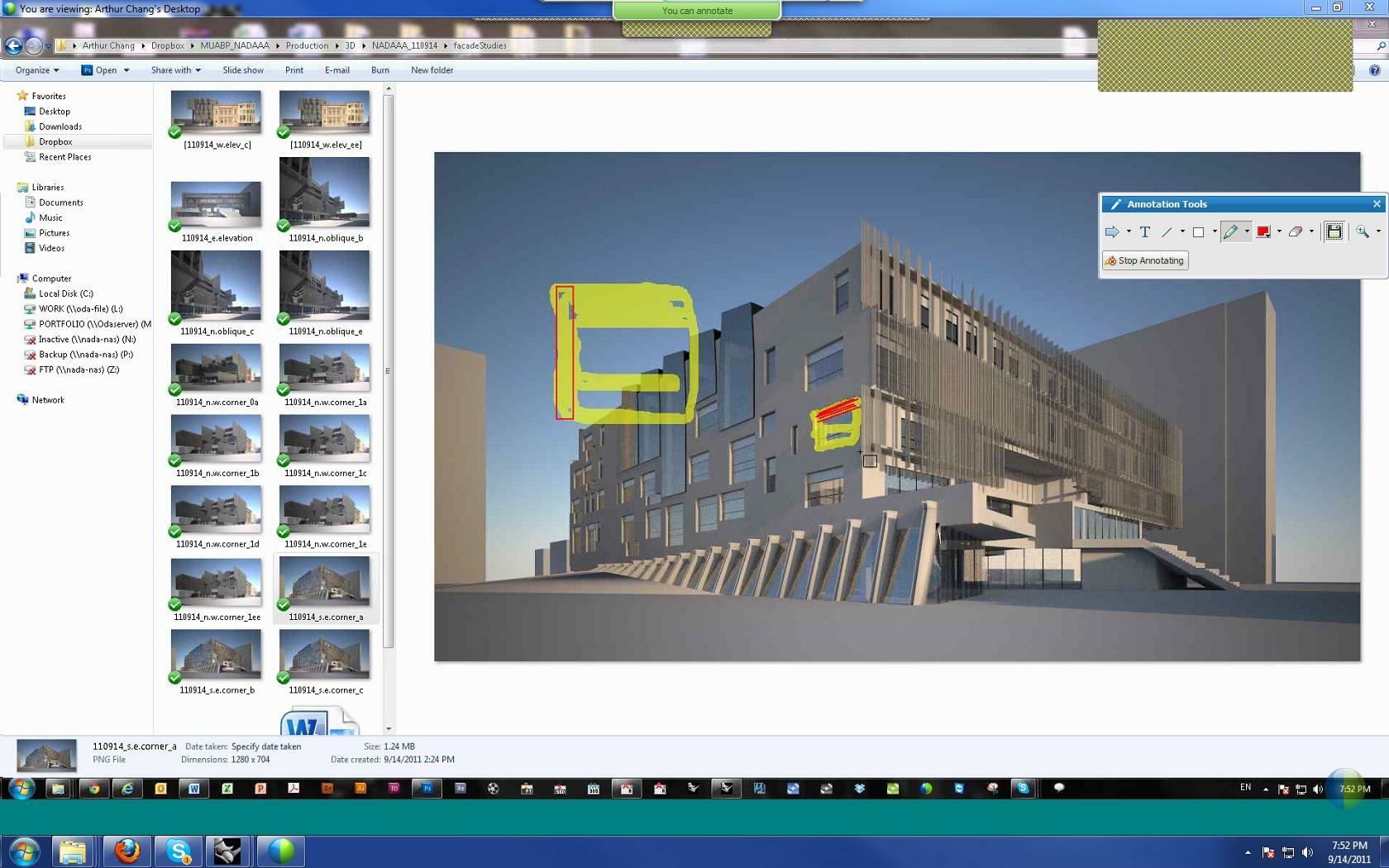
Task: Open Dropbox in Favorites sidebar
Action: pos(55,141)
